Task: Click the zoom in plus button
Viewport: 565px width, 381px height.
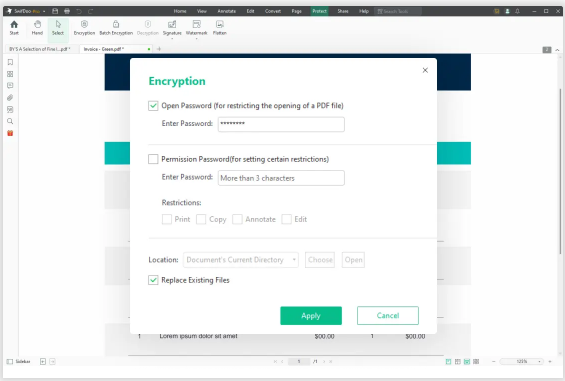Action: click(x=550, y=361)
